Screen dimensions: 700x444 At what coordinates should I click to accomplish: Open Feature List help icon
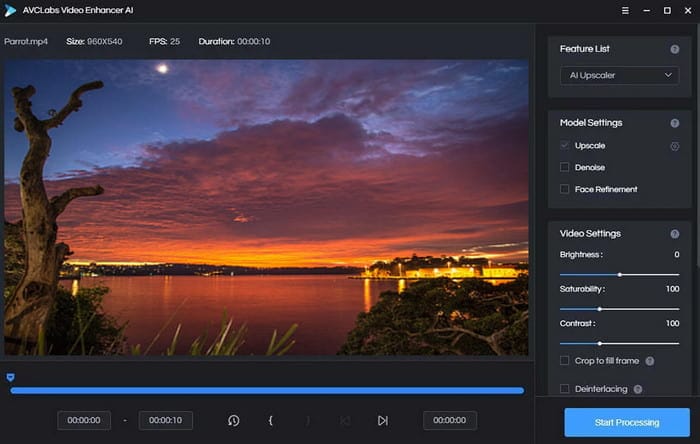point(675,49)
